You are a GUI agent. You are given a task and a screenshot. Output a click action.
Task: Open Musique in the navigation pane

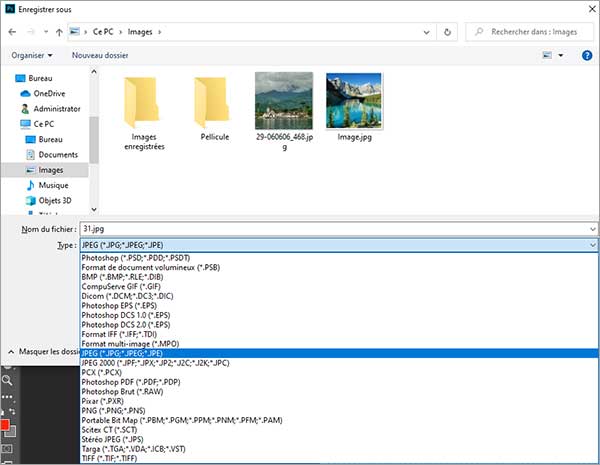tap(53, 185)
